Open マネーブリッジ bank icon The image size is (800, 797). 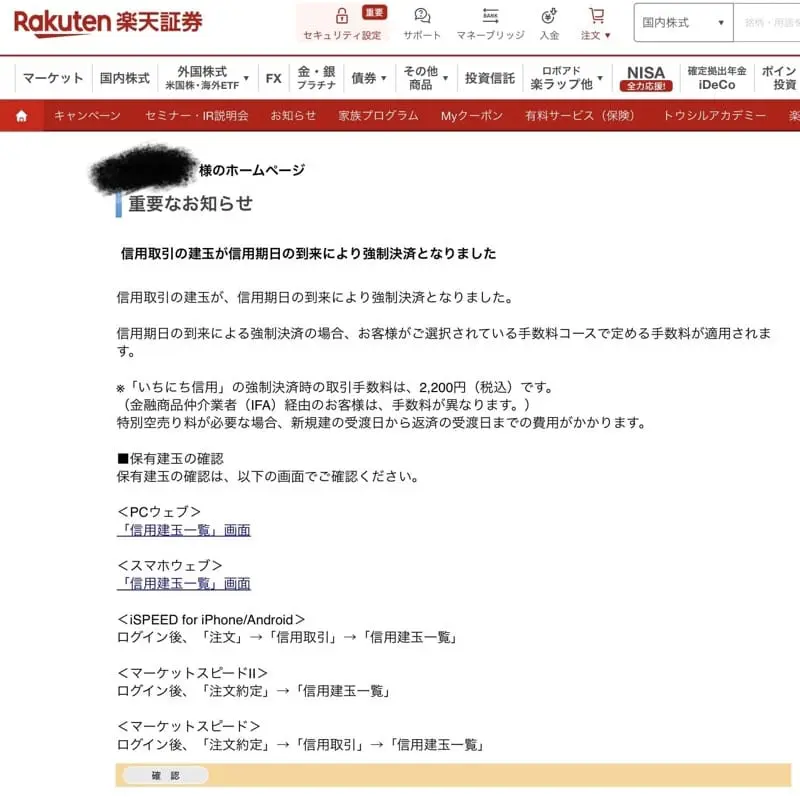[490, 17]
